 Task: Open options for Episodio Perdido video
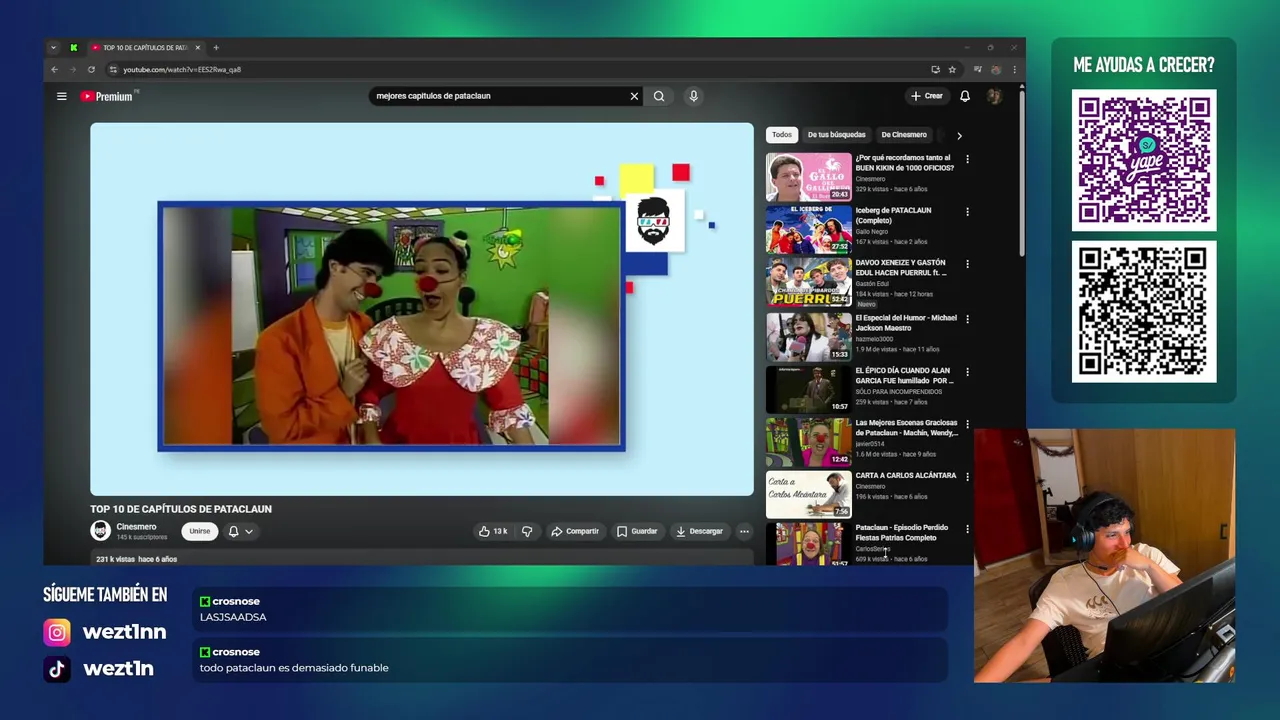(x=966, y=529)
